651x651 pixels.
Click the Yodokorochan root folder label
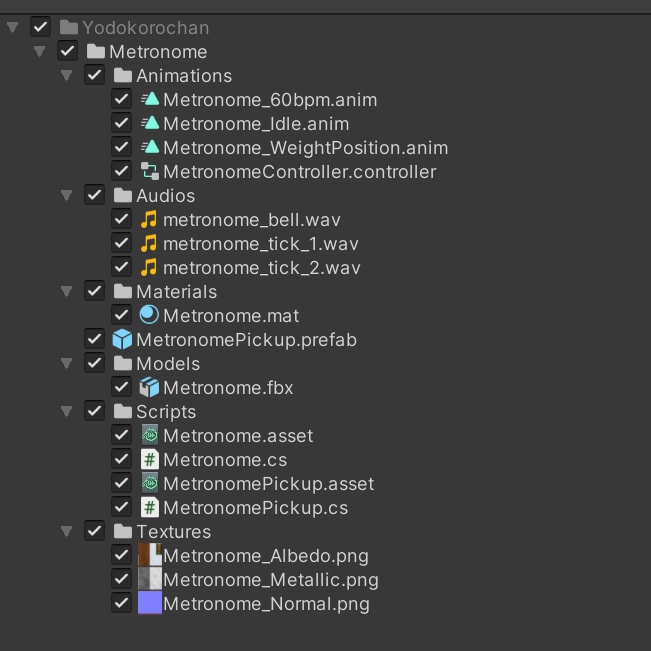pyautogui.click(x=145, y=28)
